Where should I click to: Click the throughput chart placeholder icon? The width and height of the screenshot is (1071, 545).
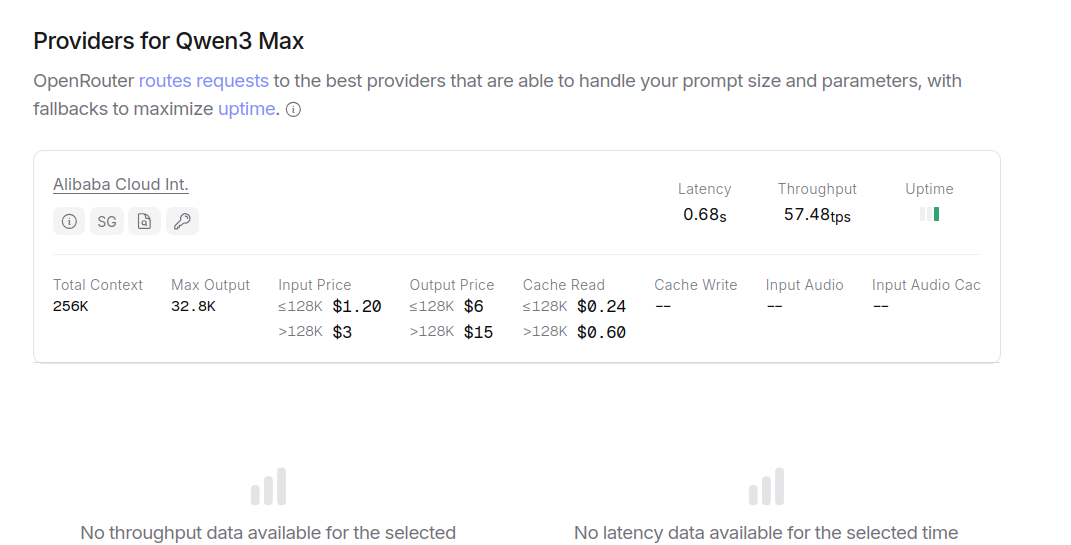[x=268, y=487]
